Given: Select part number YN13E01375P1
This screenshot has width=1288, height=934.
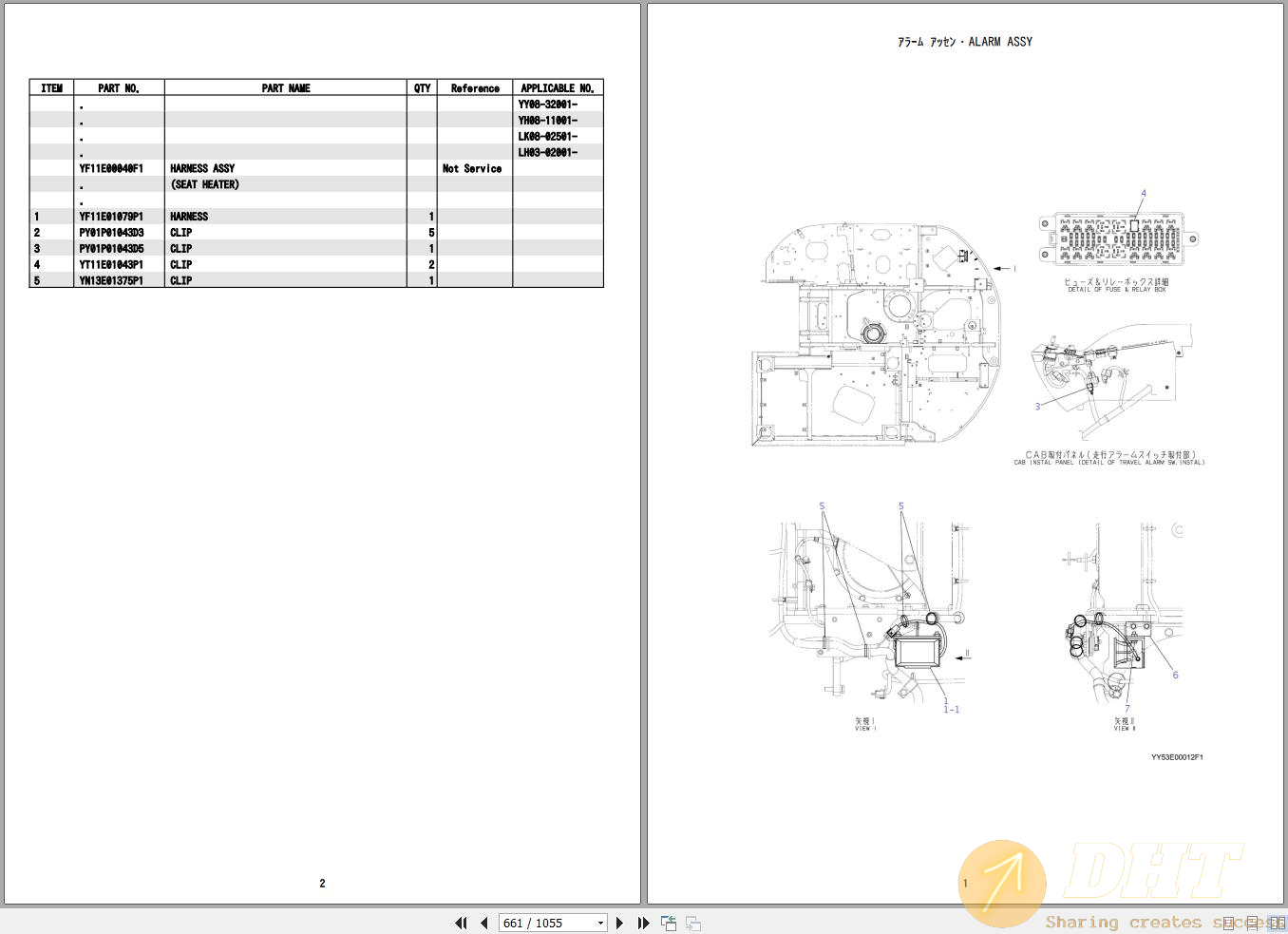Looking at the screenshot, I should (111, 281).
